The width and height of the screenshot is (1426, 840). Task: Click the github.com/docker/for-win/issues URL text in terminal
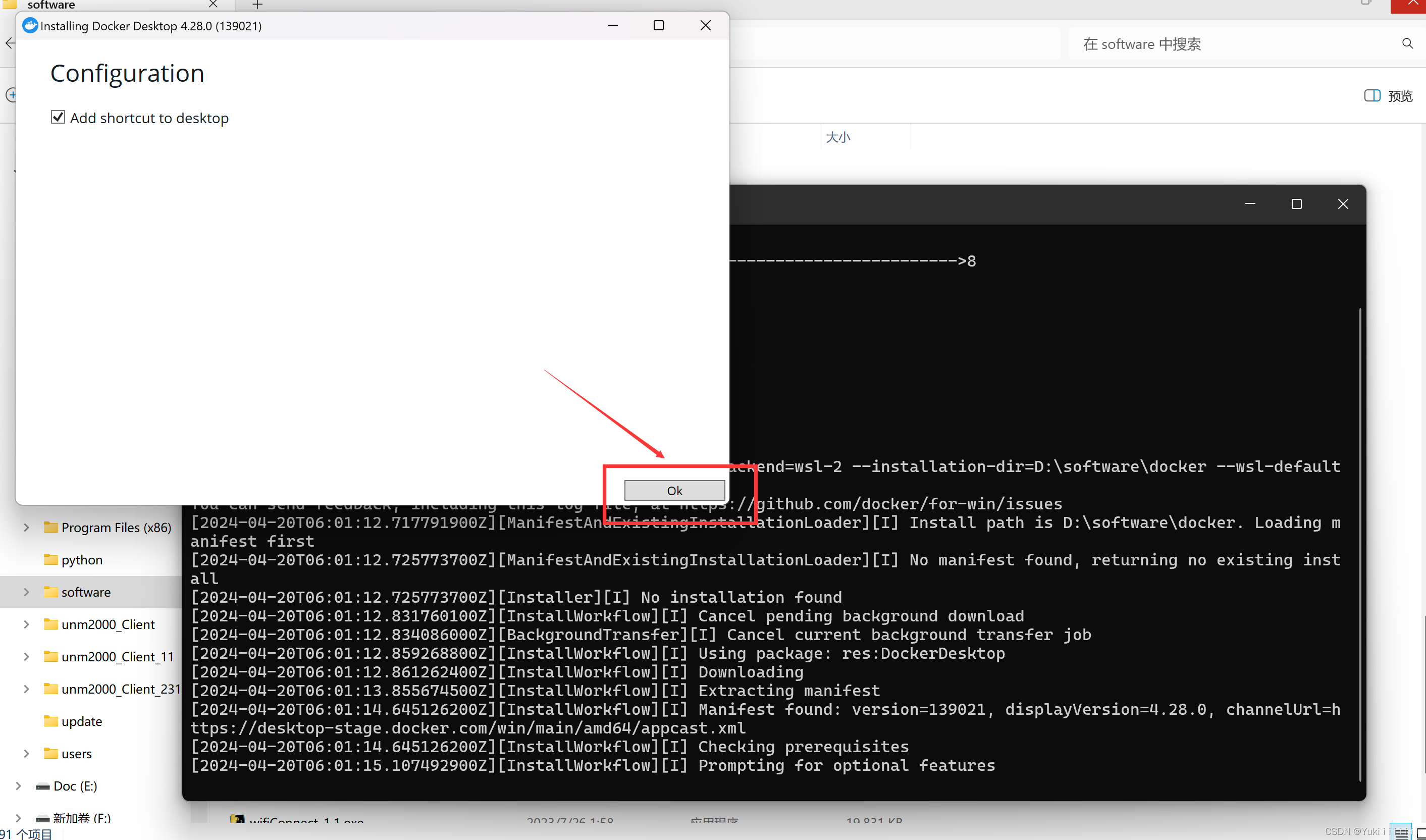click(909, 503)
